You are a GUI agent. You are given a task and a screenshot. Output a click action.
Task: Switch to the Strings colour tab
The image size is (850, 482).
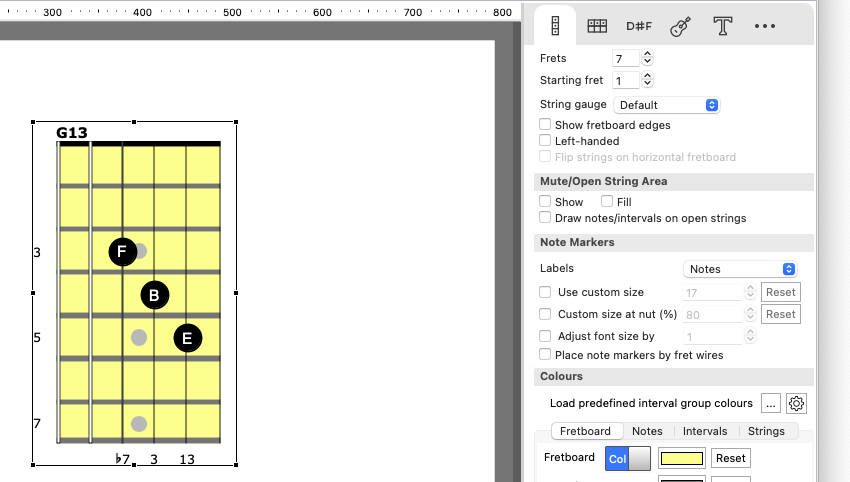click(x=766, y=431)
